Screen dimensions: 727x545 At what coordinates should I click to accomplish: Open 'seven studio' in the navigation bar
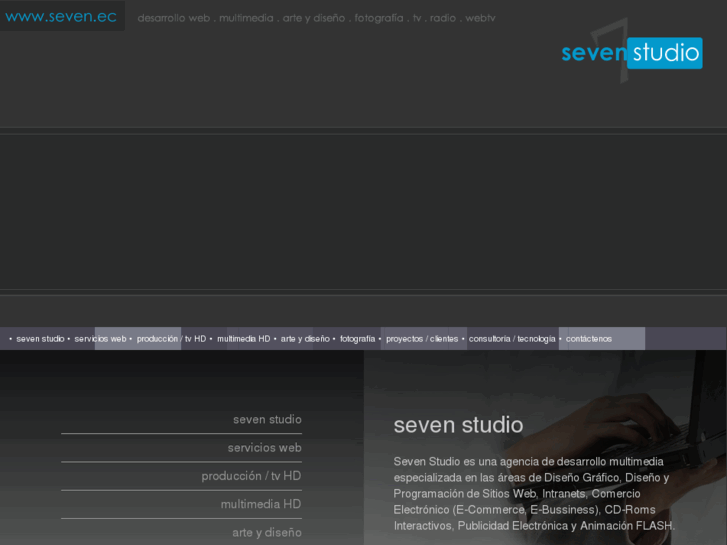pos(40,339)
